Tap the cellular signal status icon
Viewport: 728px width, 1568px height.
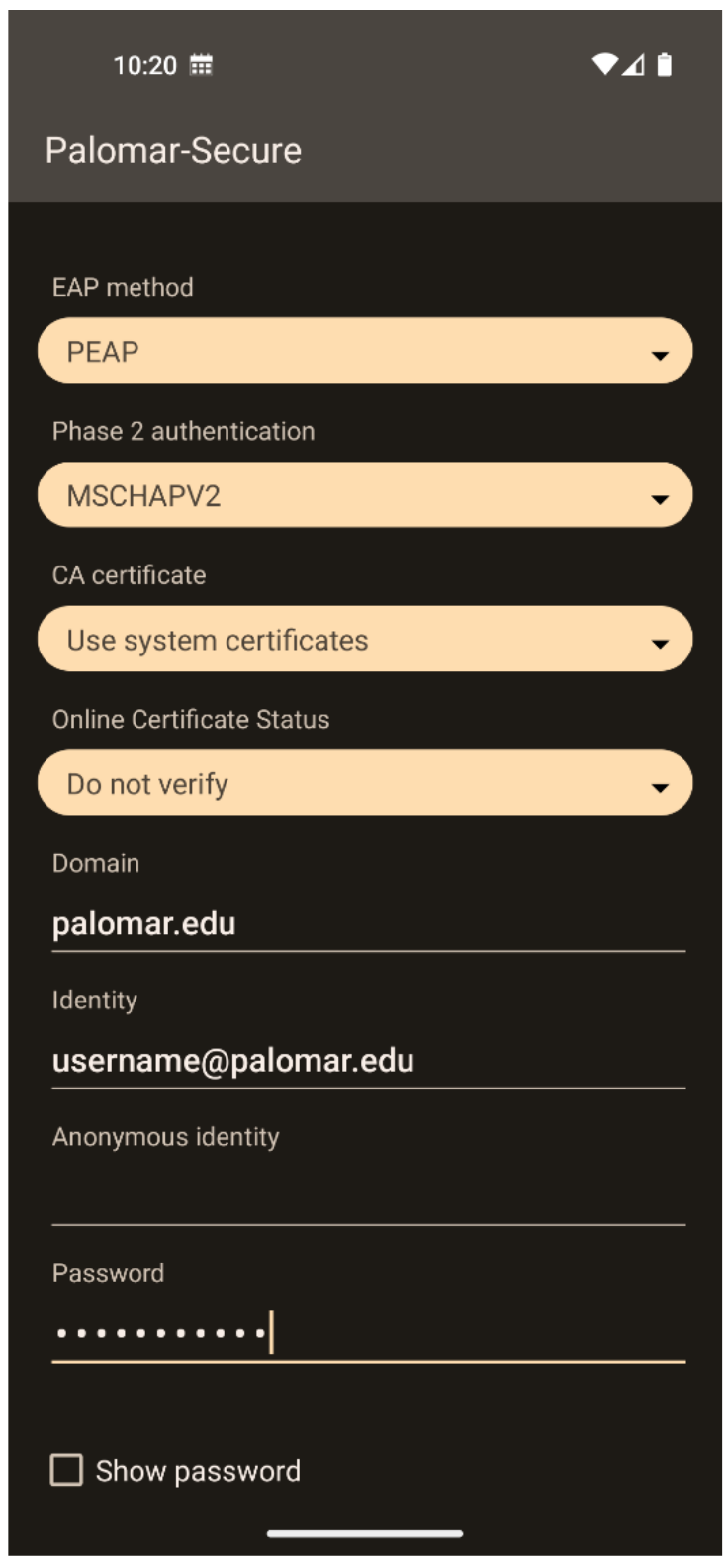(634, 65)
